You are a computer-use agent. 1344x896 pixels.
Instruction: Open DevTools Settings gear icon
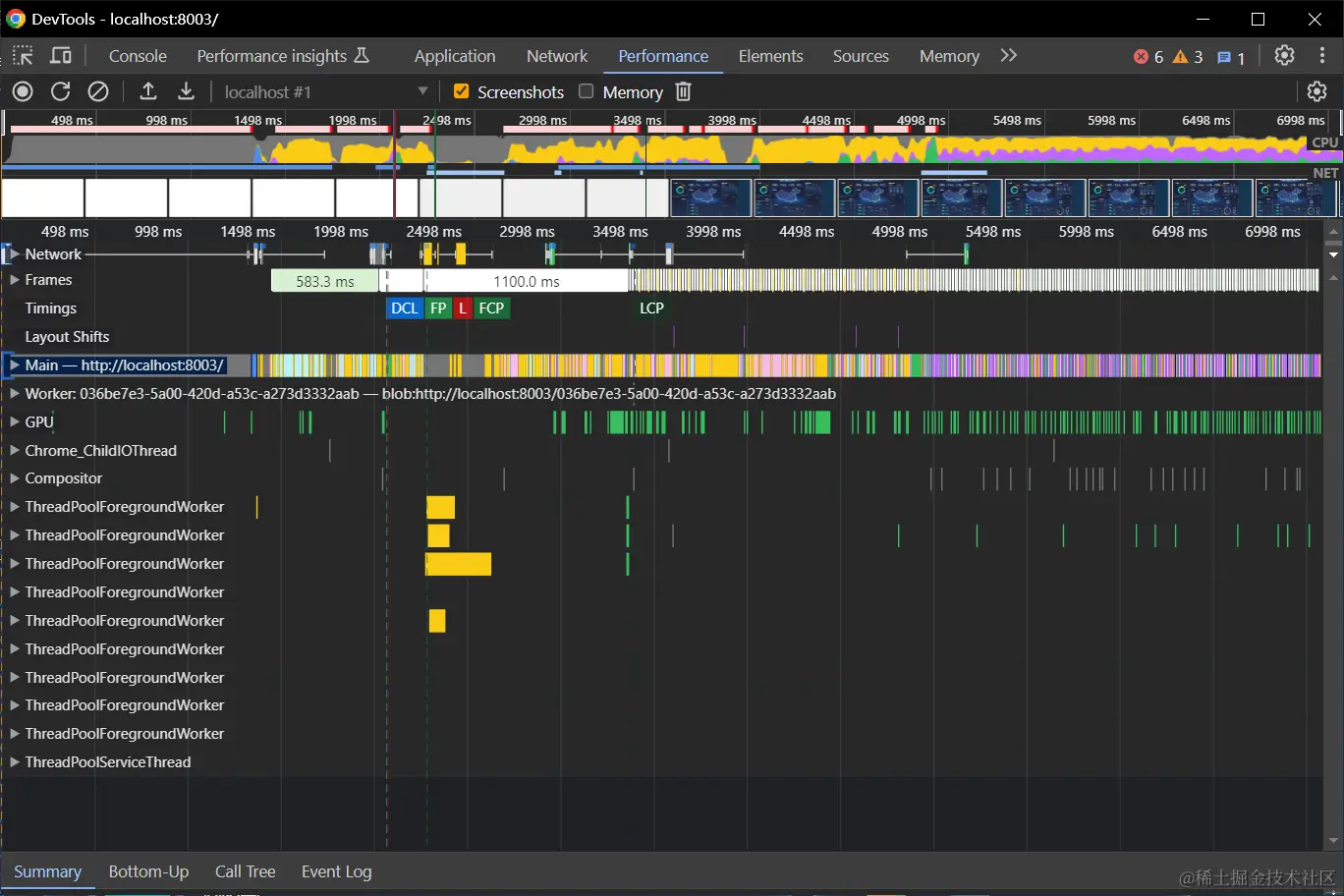[1284, 56]
